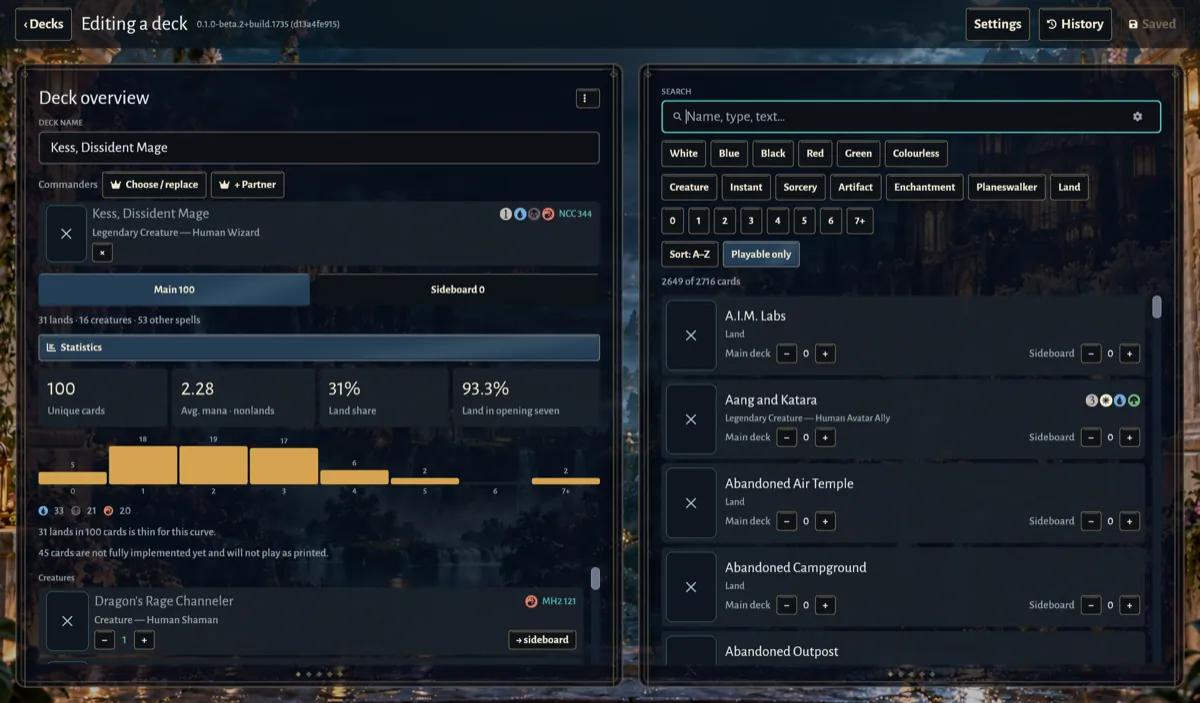Increase Aang and Katara sideboard count
The width and height of the screenshot is (1200, 703).
tap(1129, 438)
